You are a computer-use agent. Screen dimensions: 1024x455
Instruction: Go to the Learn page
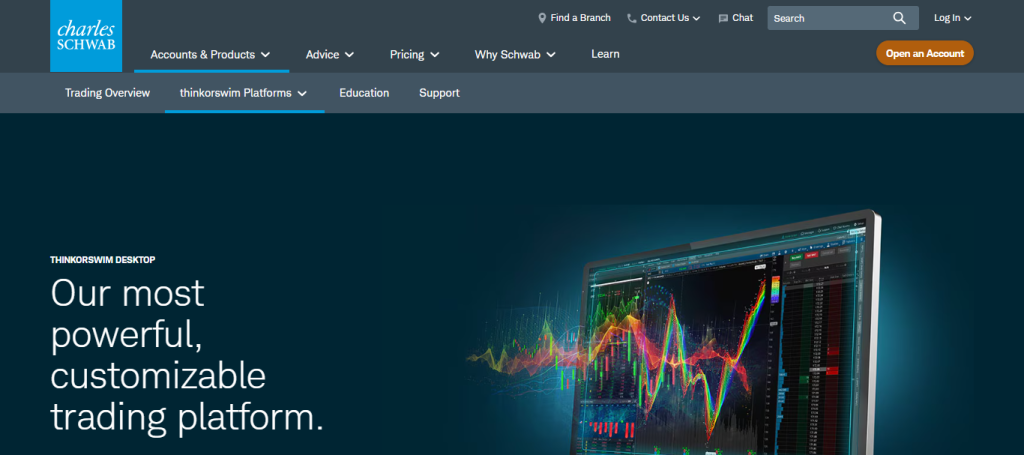605,54
